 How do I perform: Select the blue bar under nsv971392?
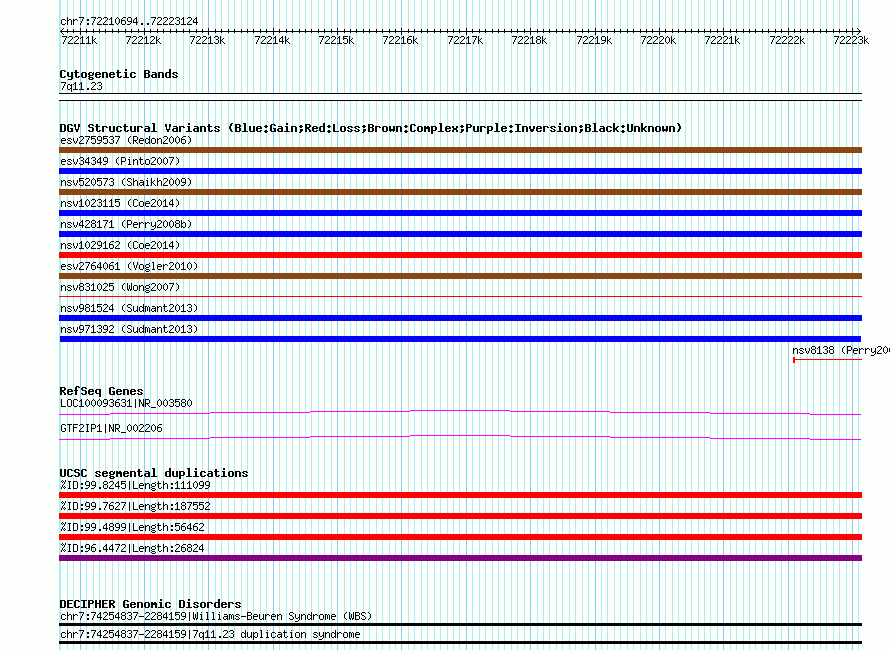pos(460,339)
